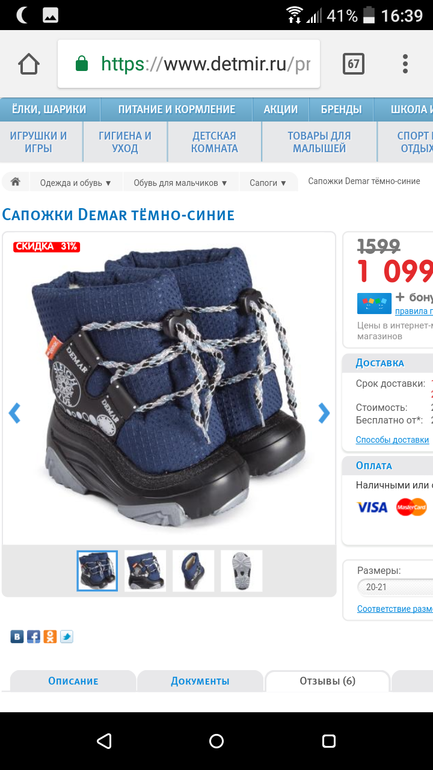Open ИГРУШКИ И ИГРЫ category
Image resolution: width=433 pixels, height=770 pixels.
tap(38, 142)
